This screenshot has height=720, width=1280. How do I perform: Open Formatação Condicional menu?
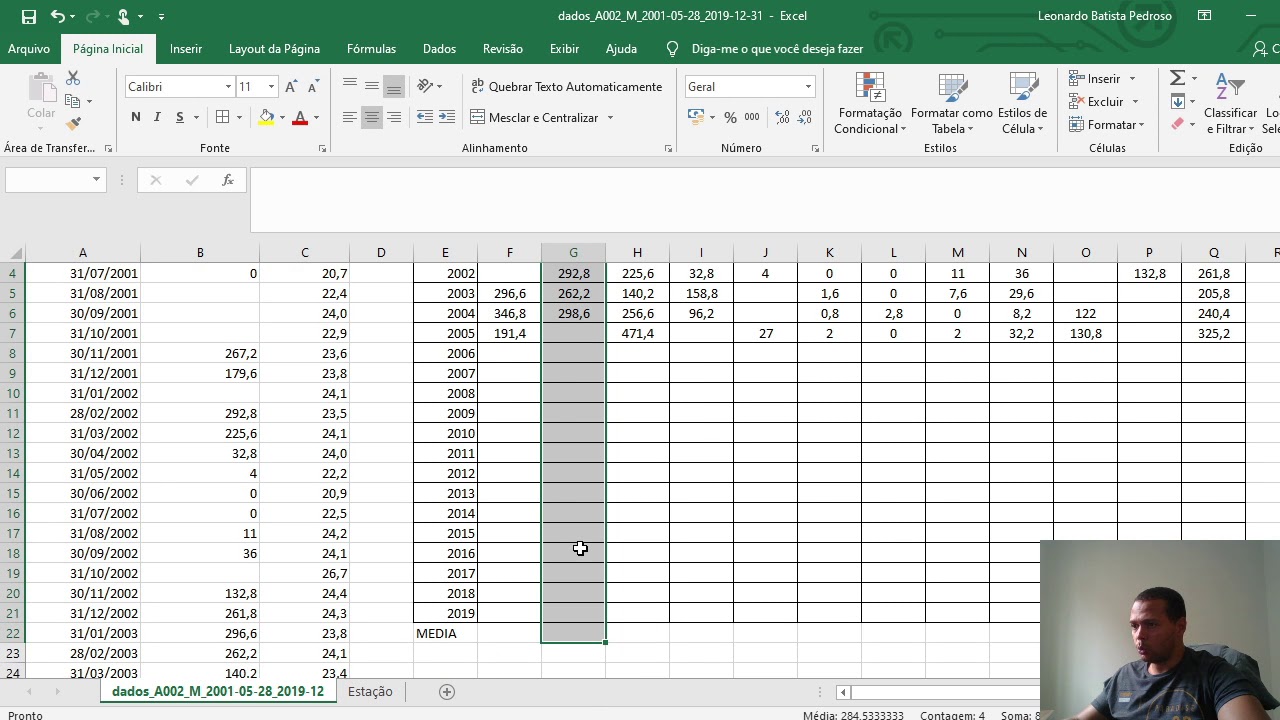(870, 103)
